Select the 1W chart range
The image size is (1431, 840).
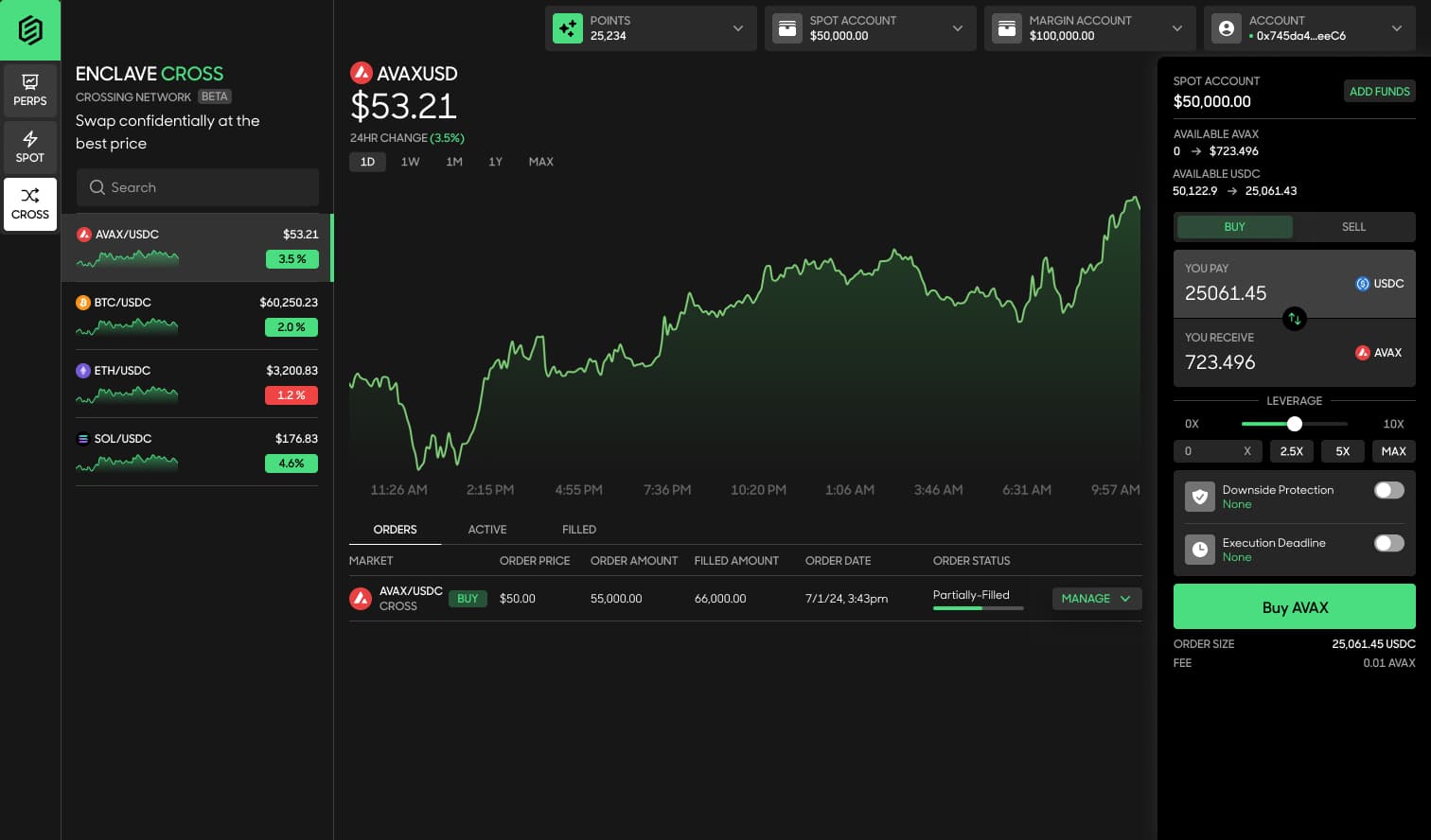[x=410, y=162]
